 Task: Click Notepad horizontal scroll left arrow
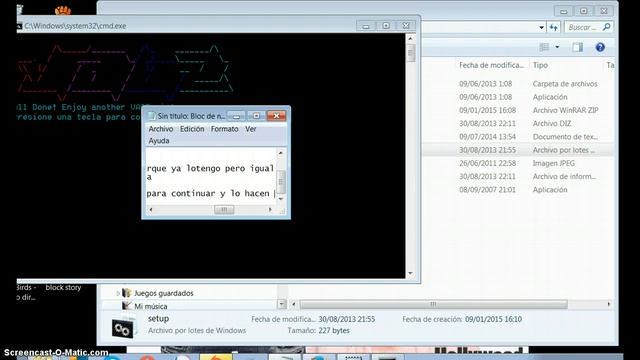click(151, 210)
